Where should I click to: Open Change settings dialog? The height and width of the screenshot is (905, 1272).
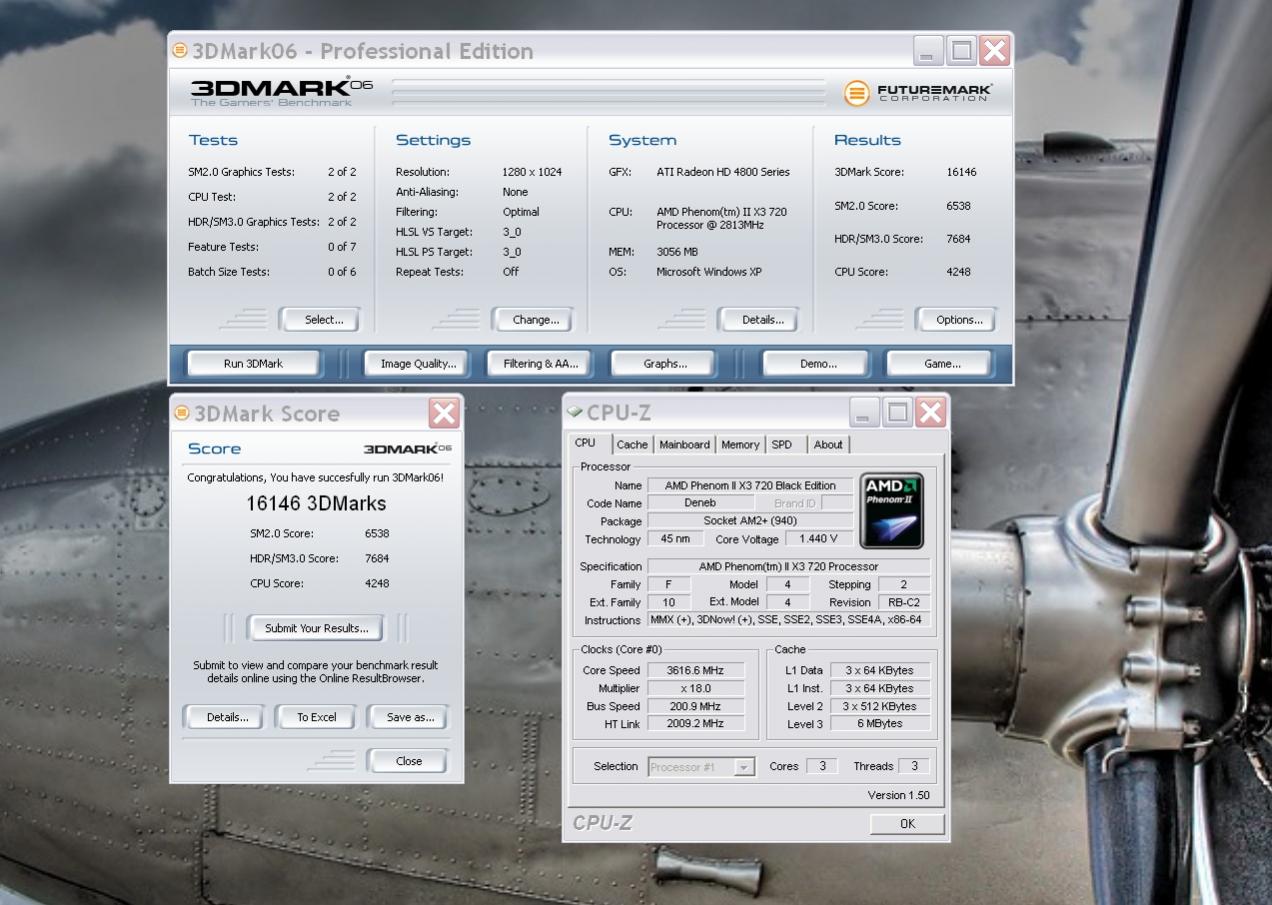[535, 320]
